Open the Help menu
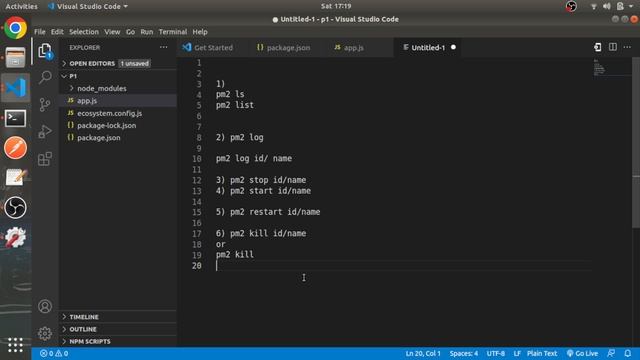This screenshot has width=640, height=360. point(200,32)
